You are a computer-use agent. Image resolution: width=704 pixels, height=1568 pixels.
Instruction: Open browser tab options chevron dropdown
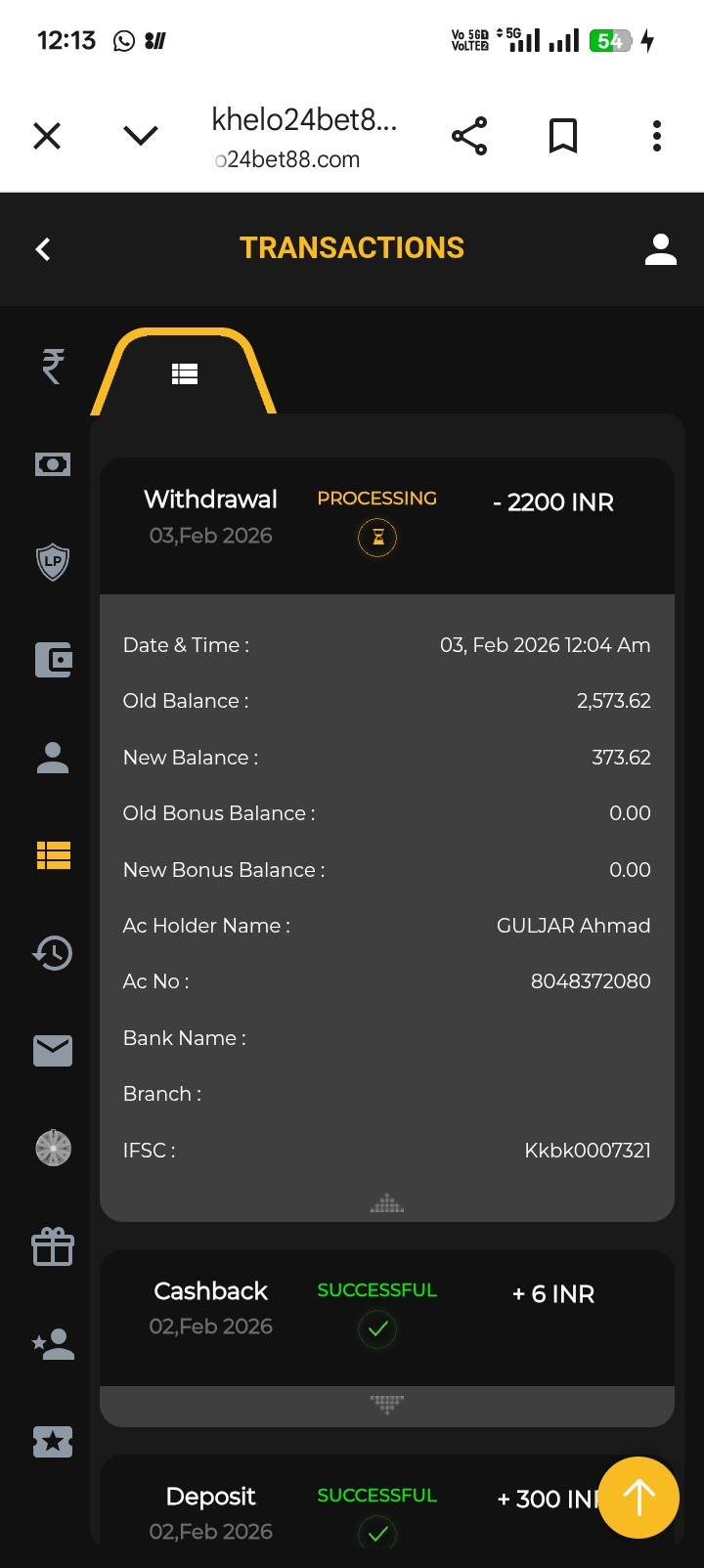[x=141, y=136]
